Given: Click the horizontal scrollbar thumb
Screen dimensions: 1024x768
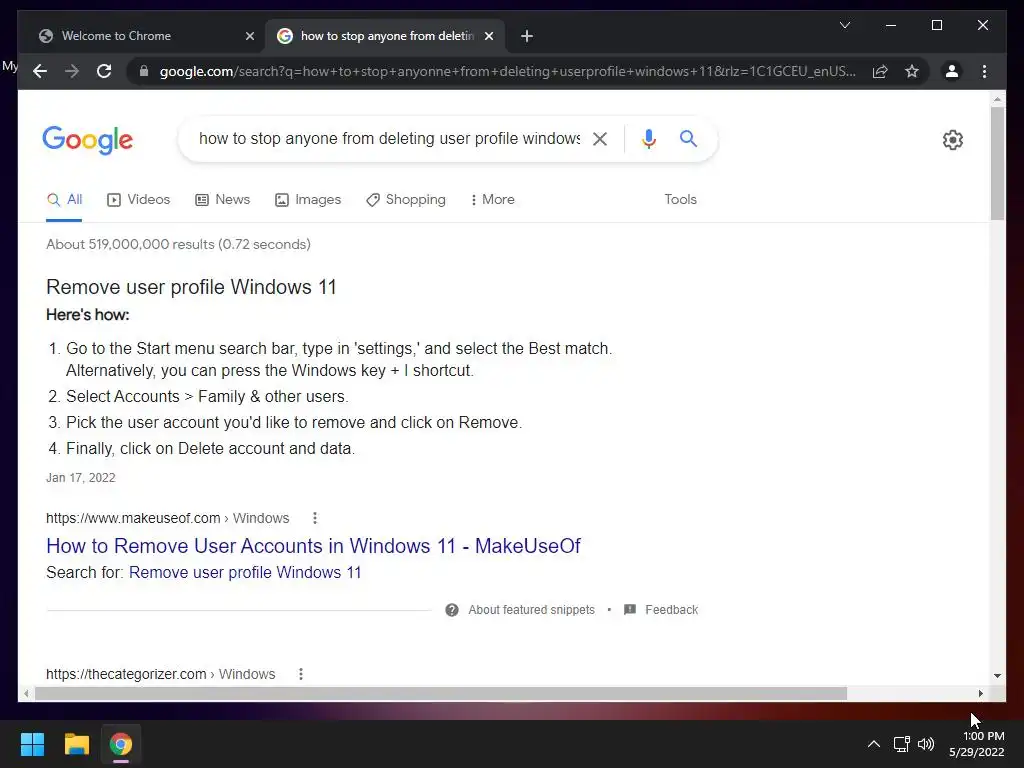Looking at the screenshot, I should click(441, 694).
